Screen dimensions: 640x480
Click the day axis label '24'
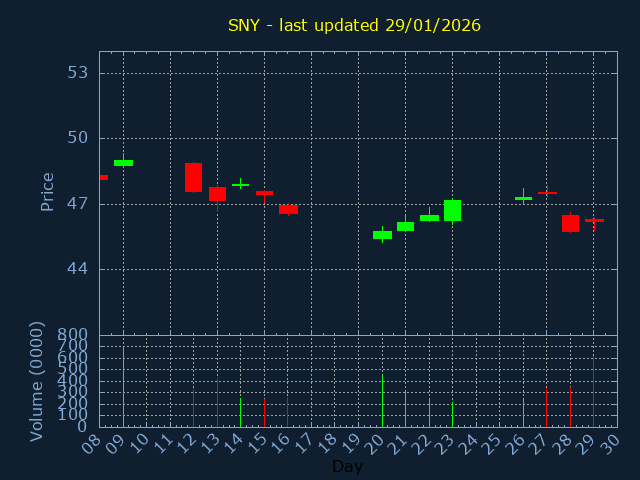point(468,444)
